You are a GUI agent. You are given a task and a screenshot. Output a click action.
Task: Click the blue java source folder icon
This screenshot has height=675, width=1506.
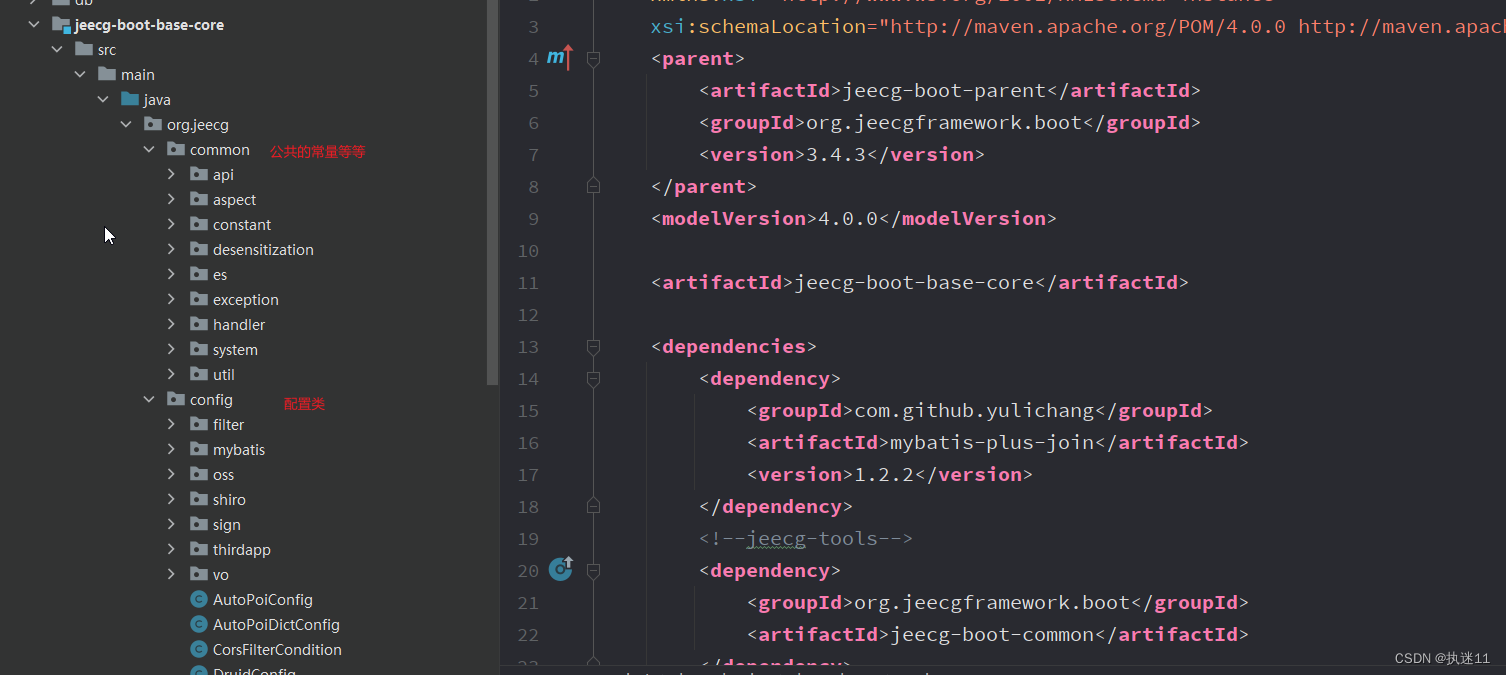point(130,99)
